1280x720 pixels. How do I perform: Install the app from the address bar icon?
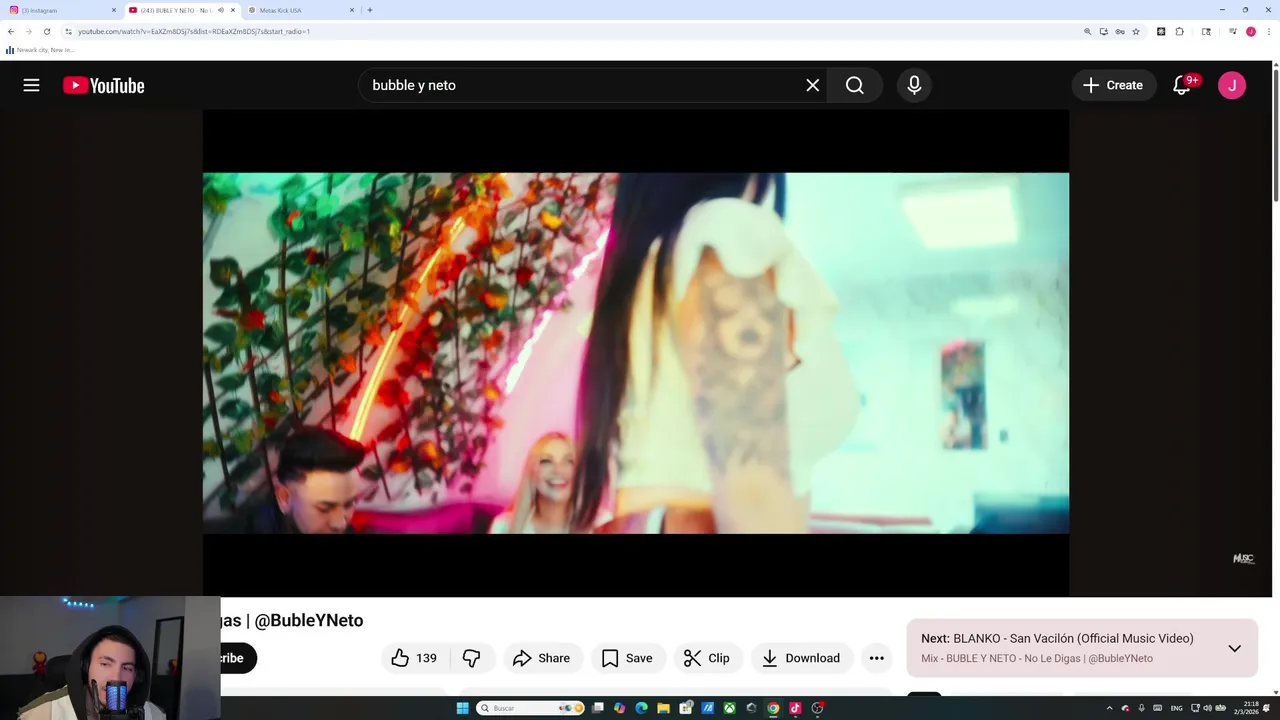[1104, 31]
